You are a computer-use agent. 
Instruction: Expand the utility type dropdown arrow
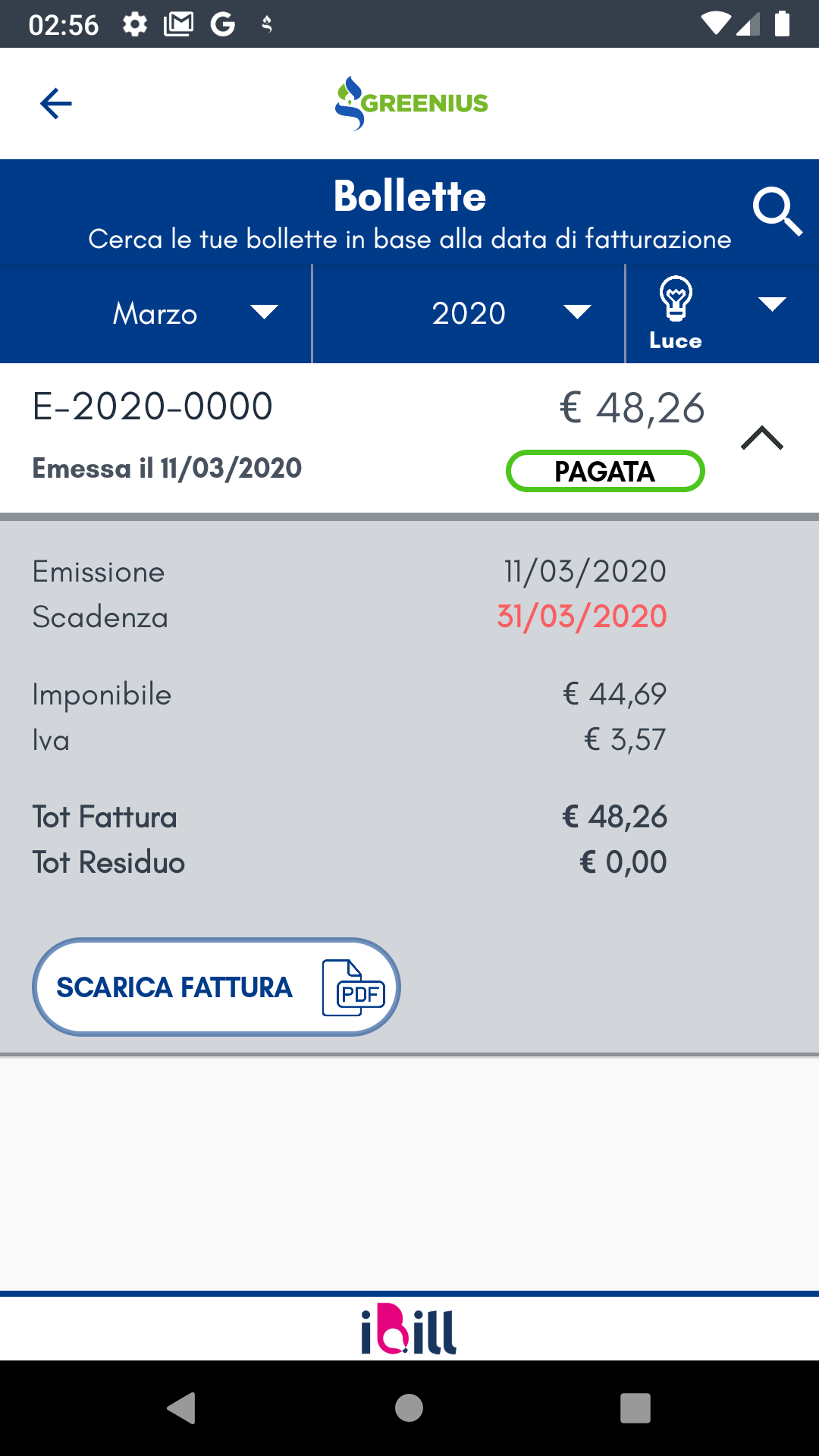click(772, 305)
